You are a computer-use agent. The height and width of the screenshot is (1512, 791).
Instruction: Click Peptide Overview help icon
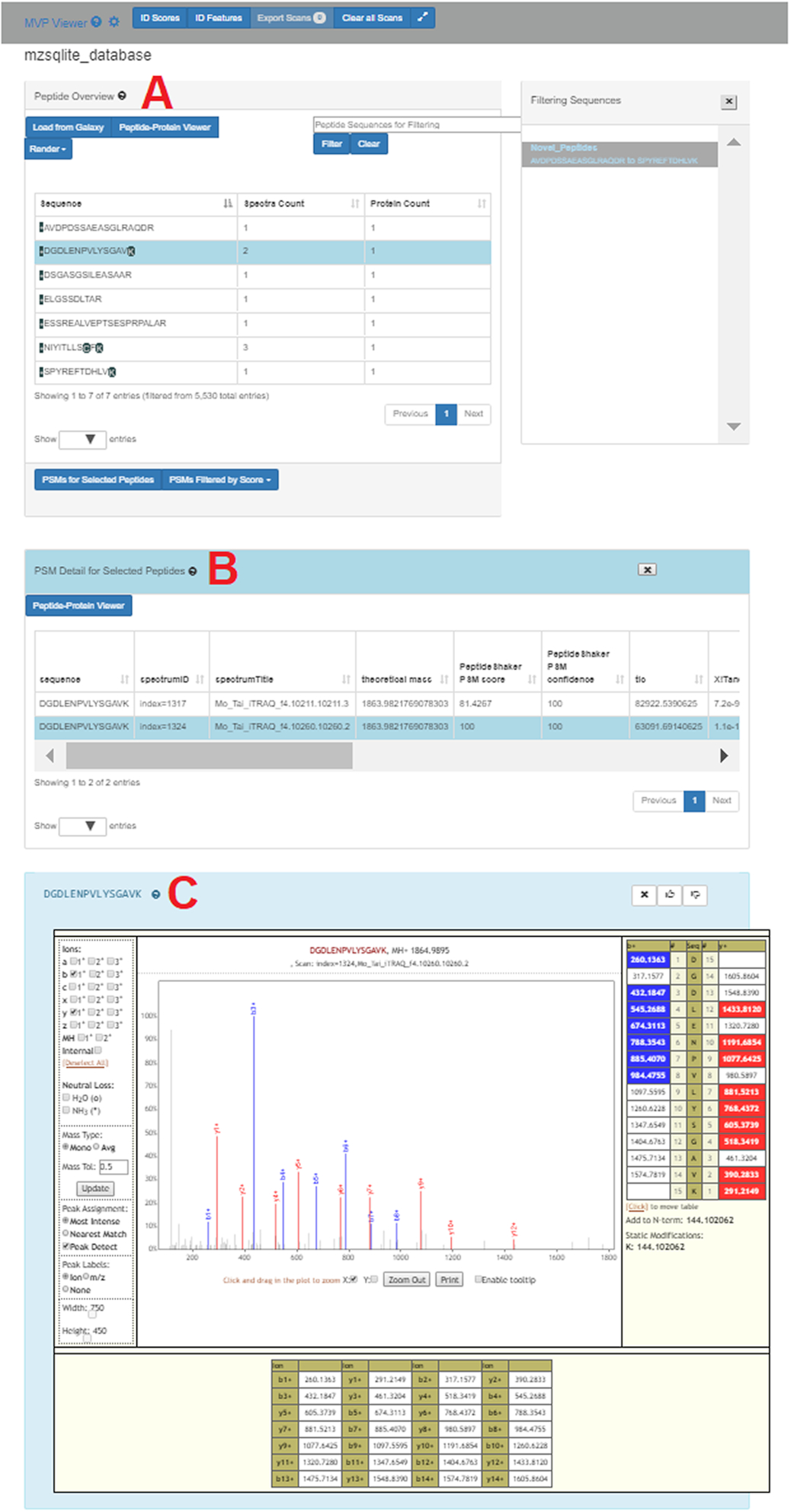pos(122,96)
